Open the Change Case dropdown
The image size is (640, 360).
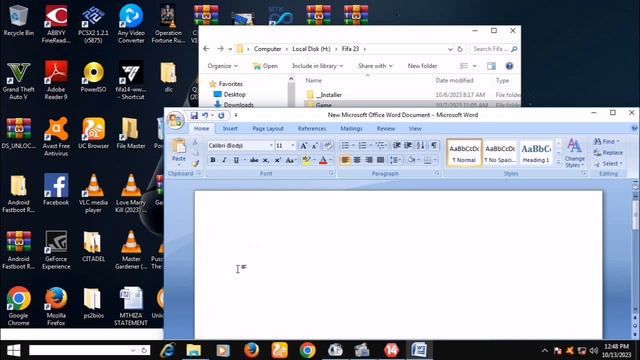tap(290, 160)
